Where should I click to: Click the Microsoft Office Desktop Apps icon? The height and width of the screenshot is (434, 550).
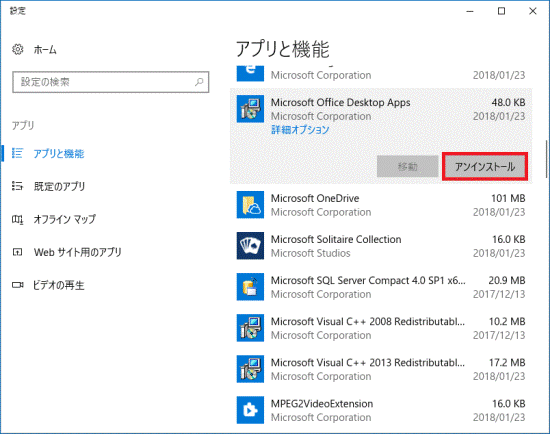pyautogui.click(x=250, y=109)
